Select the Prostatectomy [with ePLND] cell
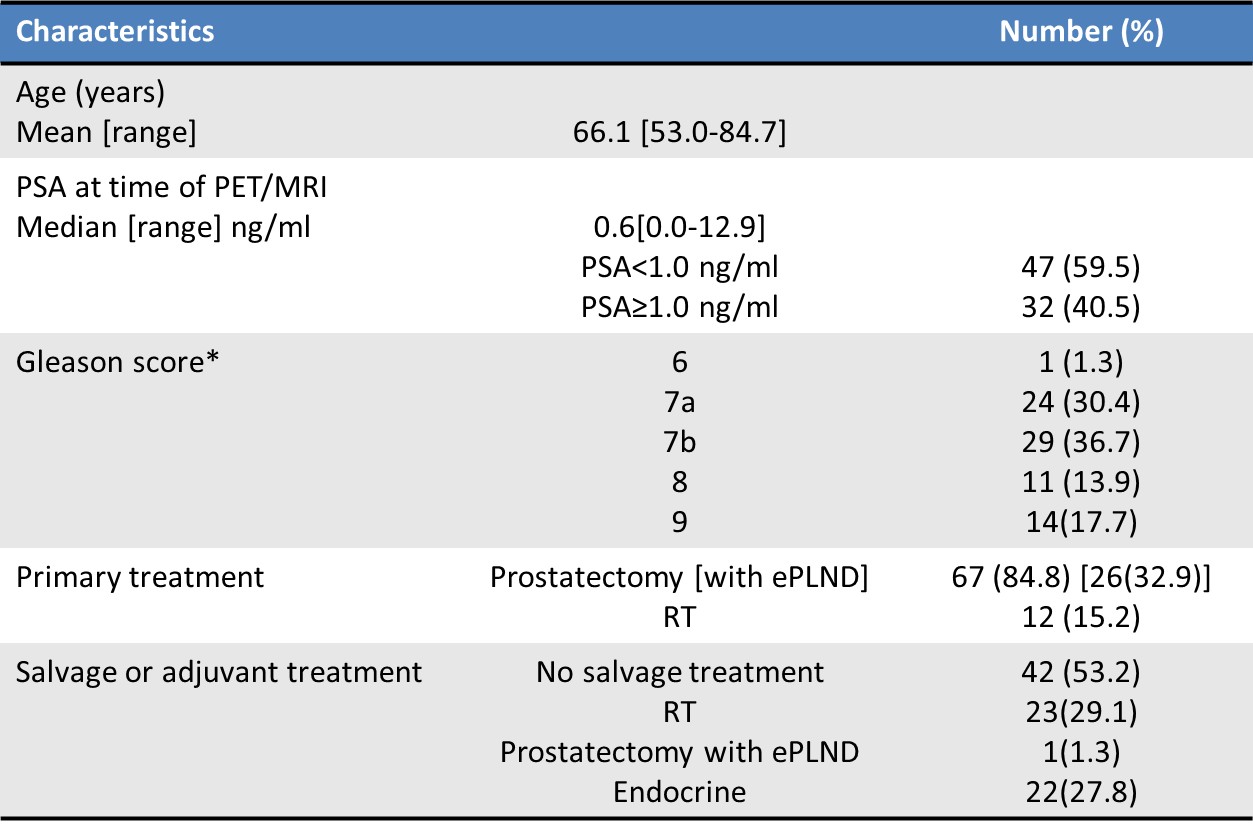Screen dimensions: 1253x831 click(679, 578)
